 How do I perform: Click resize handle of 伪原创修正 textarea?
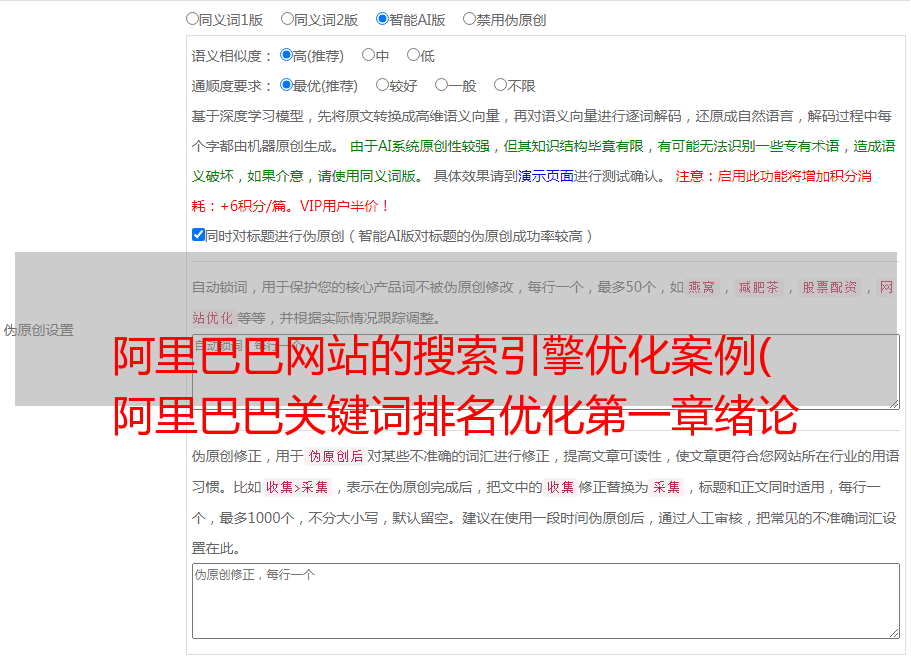tap(894, 633)
